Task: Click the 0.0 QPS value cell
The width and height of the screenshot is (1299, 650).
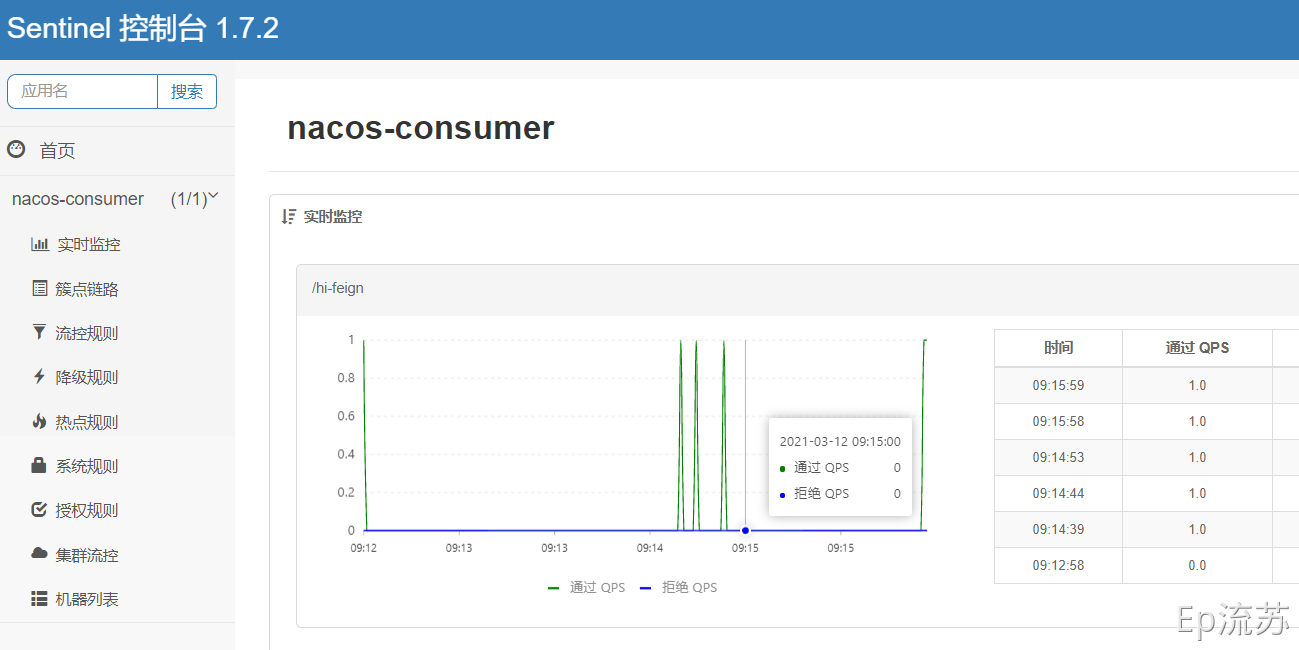Action: click(1197, 565)
